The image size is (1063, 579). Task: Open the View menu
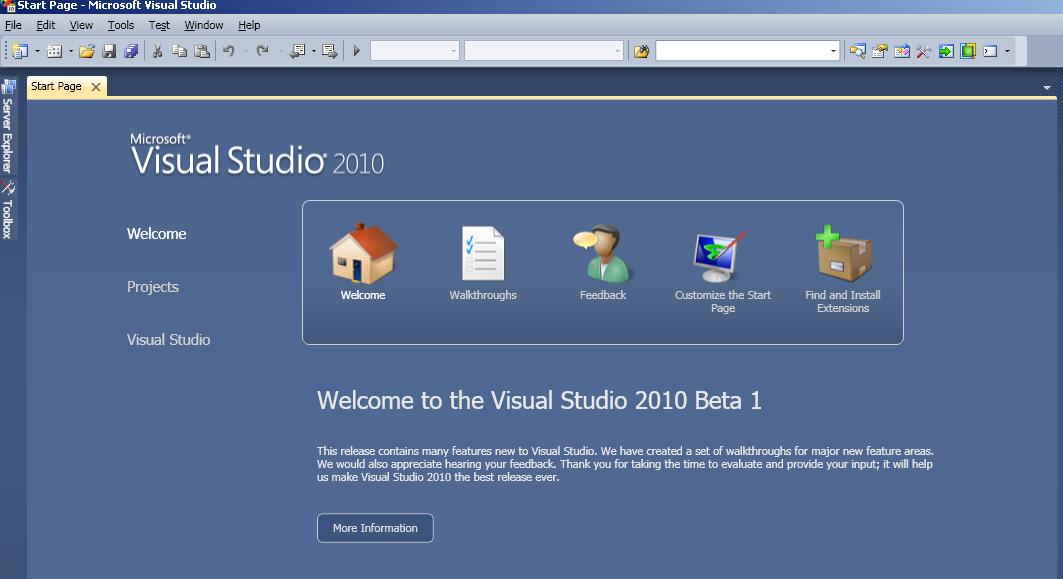click(81, 25)
